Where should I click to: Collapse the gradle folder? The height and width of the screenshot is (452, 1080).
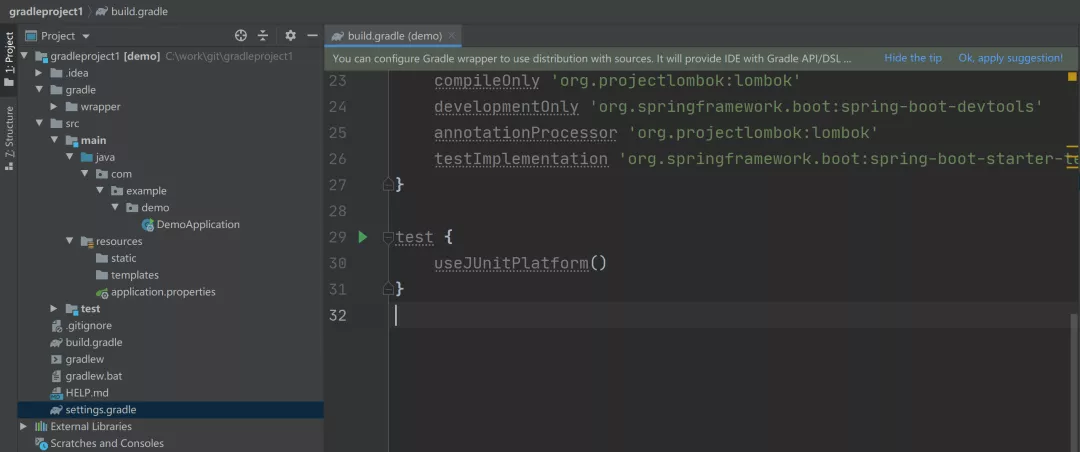click(x=39, y=90)
